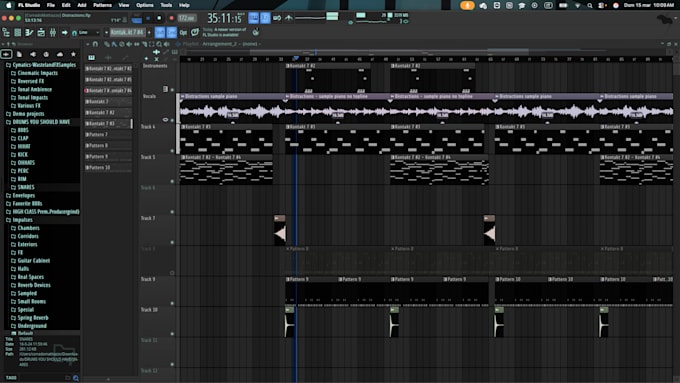Viewport: 680px width, 383px height.
Task: Click the macOS Spotlight search icon
Action: point(590,6)
